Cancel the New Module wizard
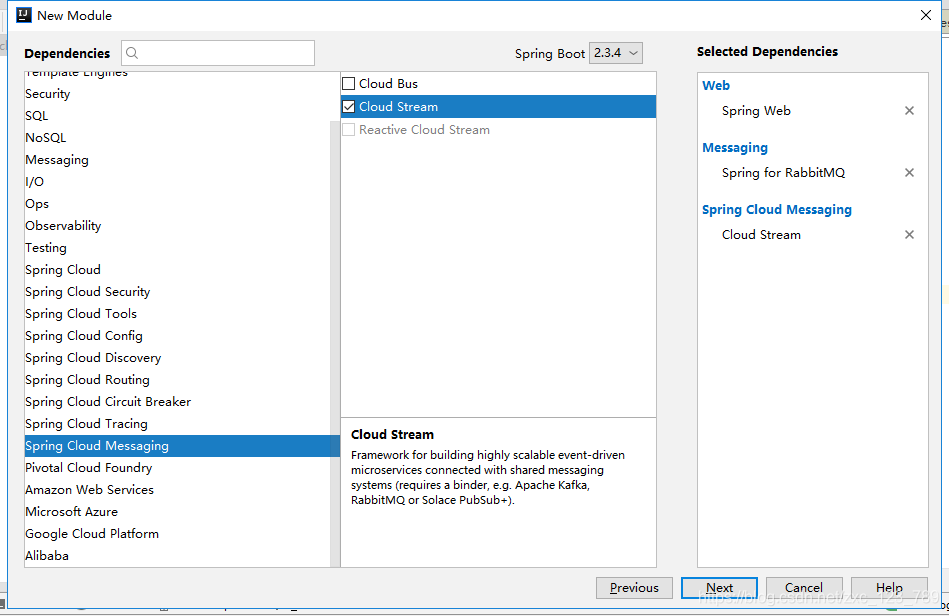Screen dimensions: 949x616 tap(804, 588)
